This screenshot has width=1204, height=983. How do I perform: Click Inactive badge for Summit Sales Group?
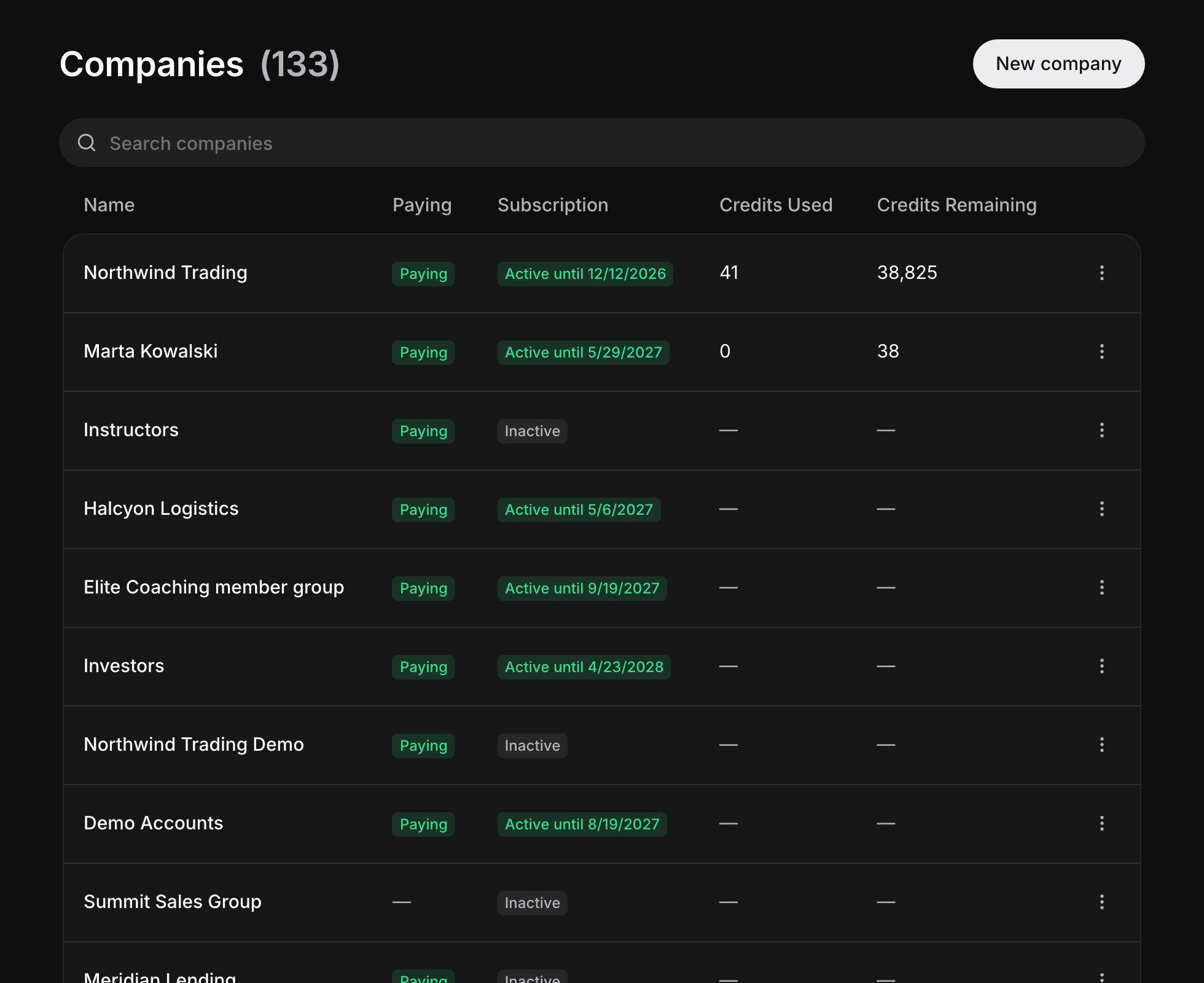tap(532, 903)
